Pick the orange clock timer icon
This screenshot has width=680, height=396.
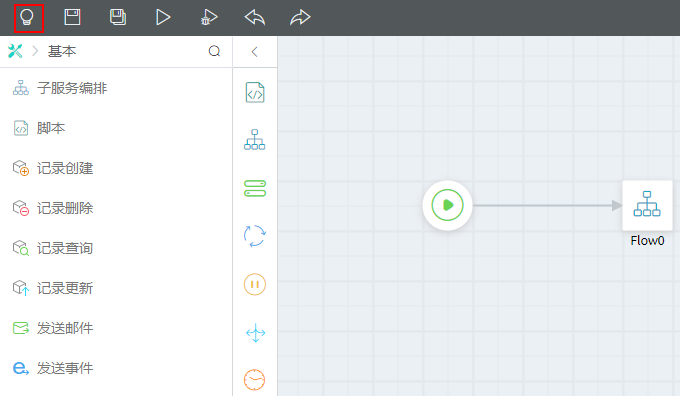(x=255, y=380)
